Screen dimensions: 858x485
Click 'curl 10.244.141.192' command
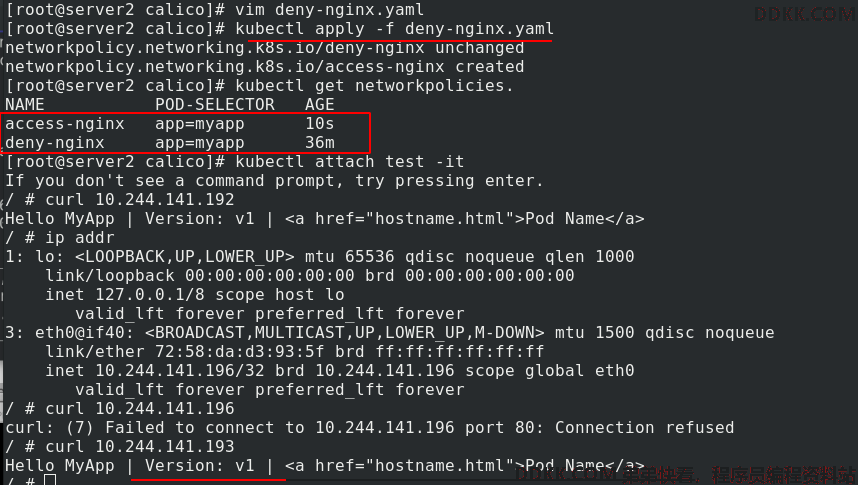point(140,200)
